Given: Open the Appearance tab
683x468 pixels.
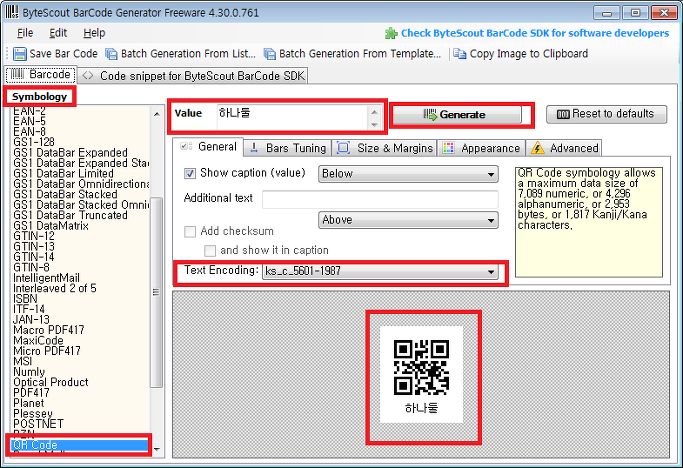Looking at the screenshot, I should [x=481, y=148].
